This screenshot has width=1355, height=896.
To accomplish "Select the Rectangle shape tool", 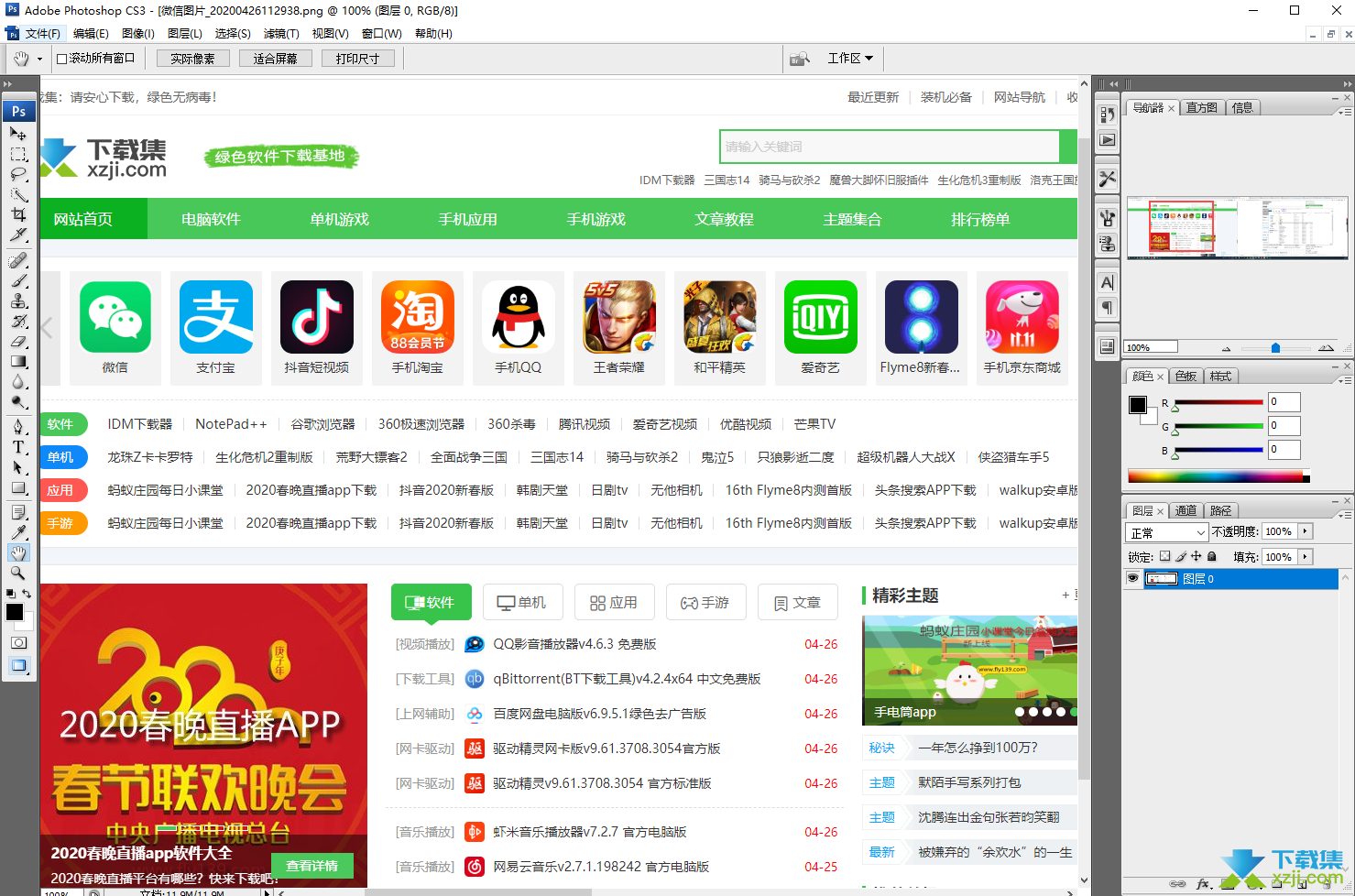I will click(18, 487).
